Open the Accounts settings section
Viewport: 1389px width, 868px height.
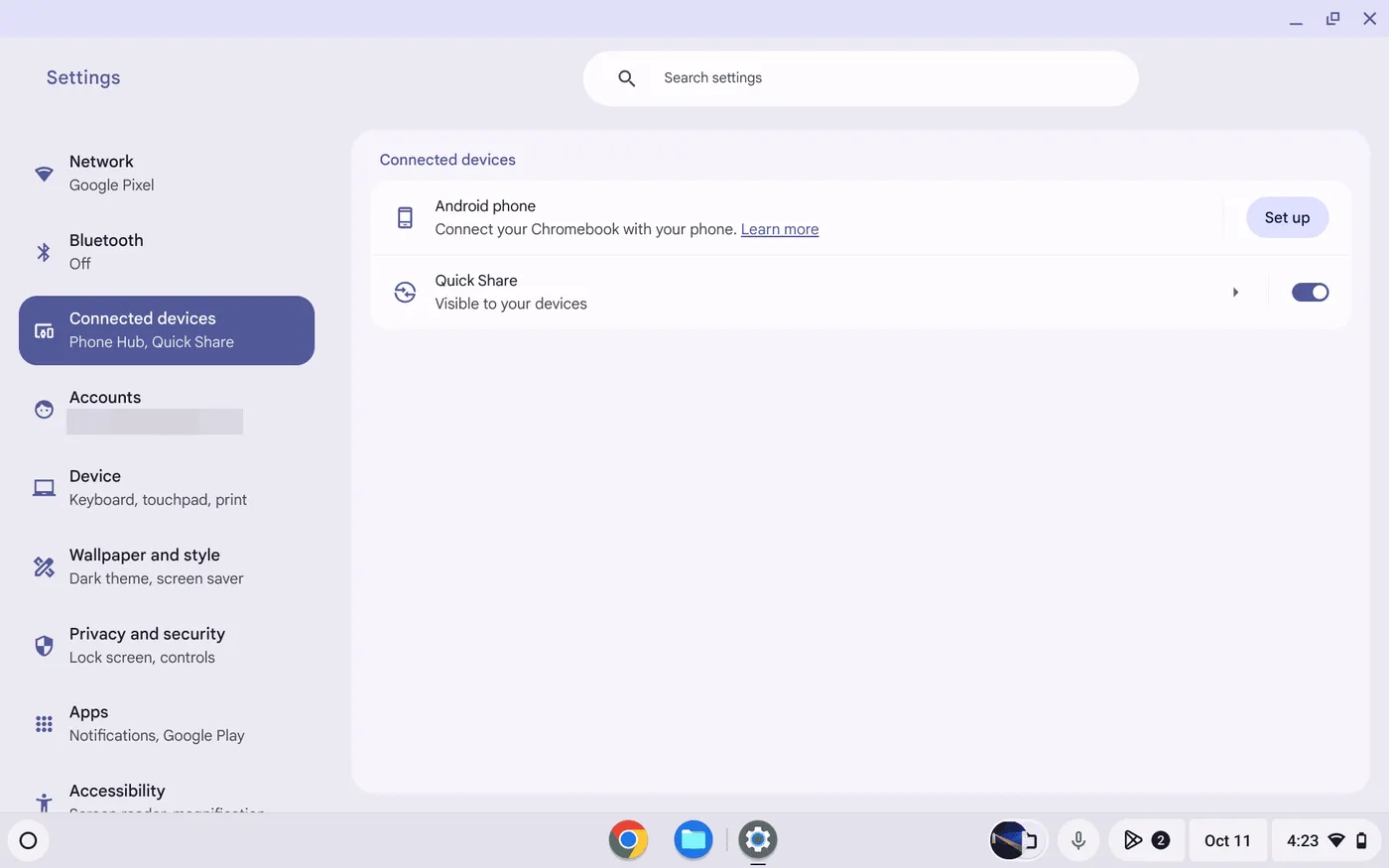point(167,409)
